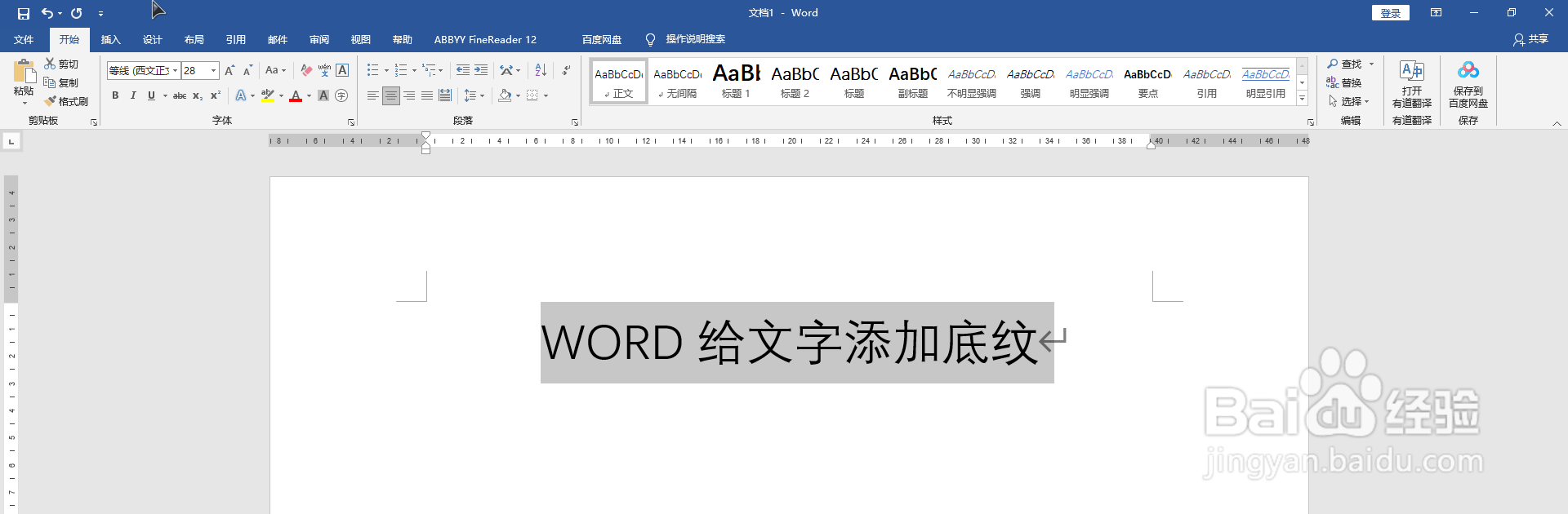Click the Save icon in quick access toolbar
The image size is (1568, 514).
[x=24, y=13]
